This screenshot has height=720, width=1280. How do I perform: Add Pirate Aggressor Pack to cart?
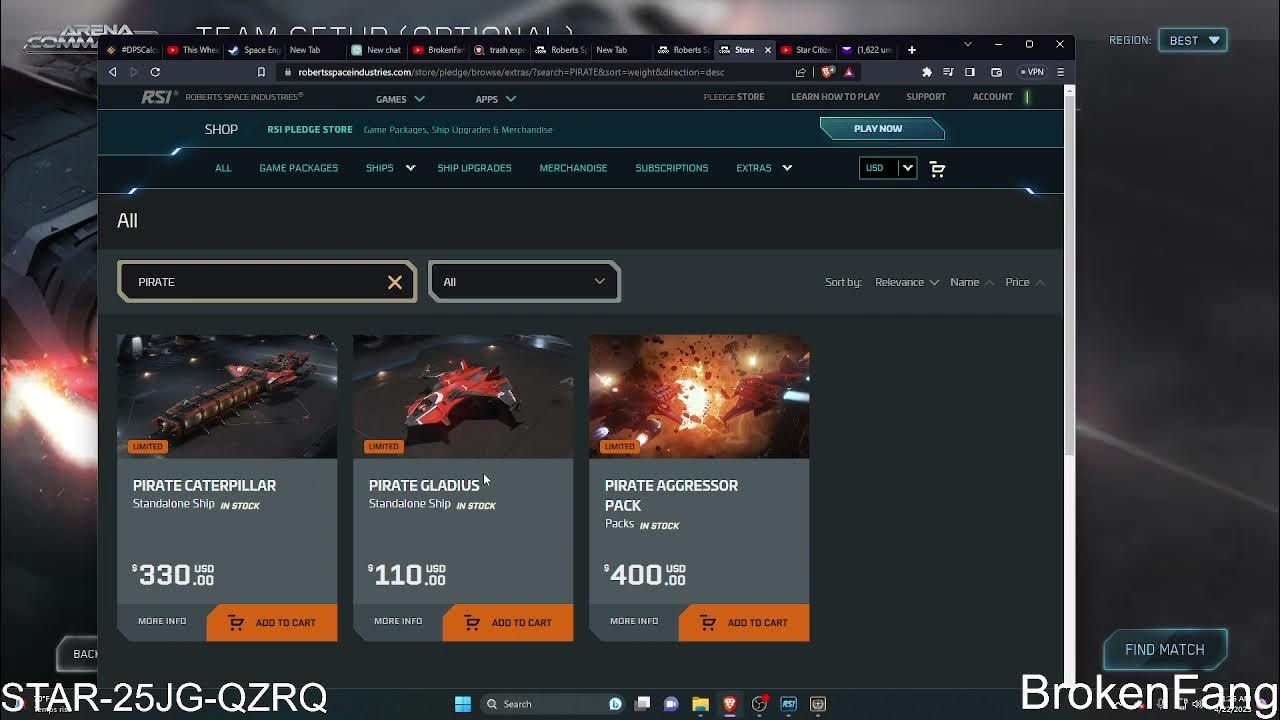(x=744, y=623)
